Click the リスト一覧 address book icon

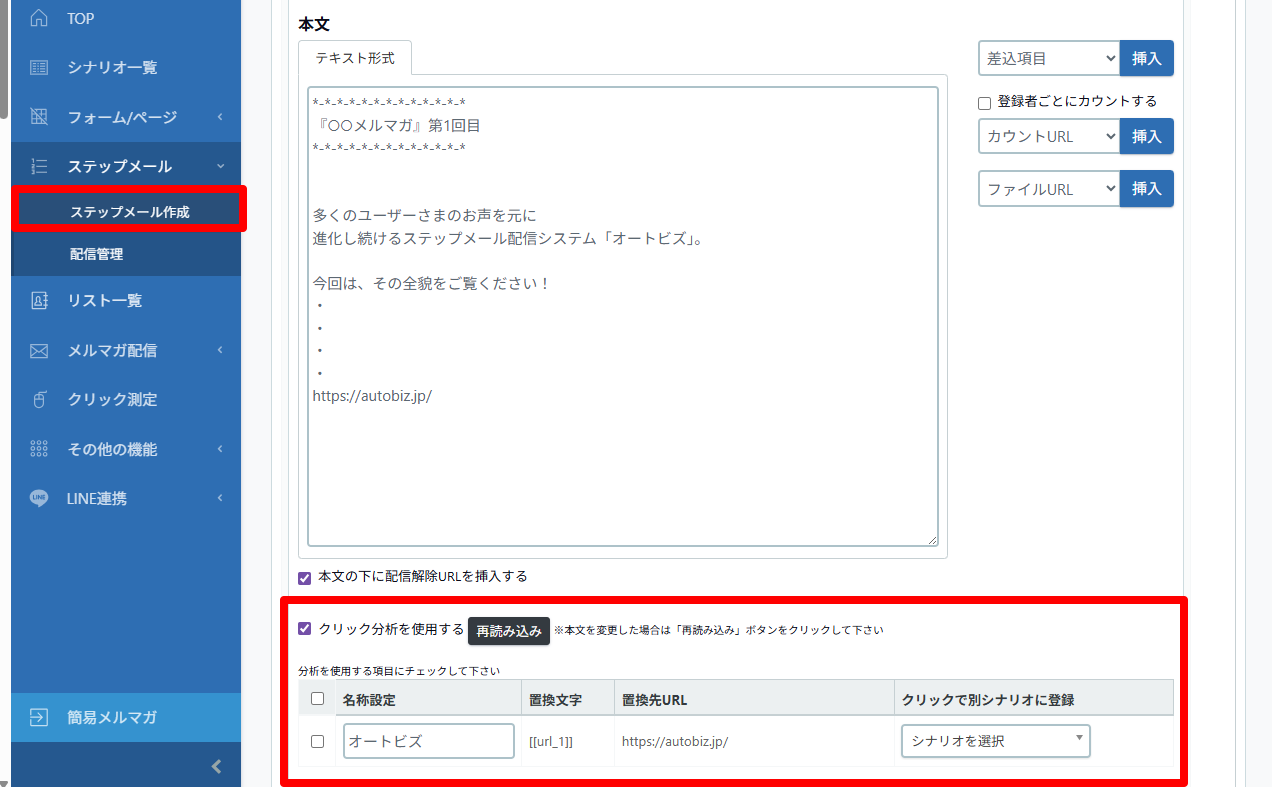pyautogui.click(x=39, y=300)
